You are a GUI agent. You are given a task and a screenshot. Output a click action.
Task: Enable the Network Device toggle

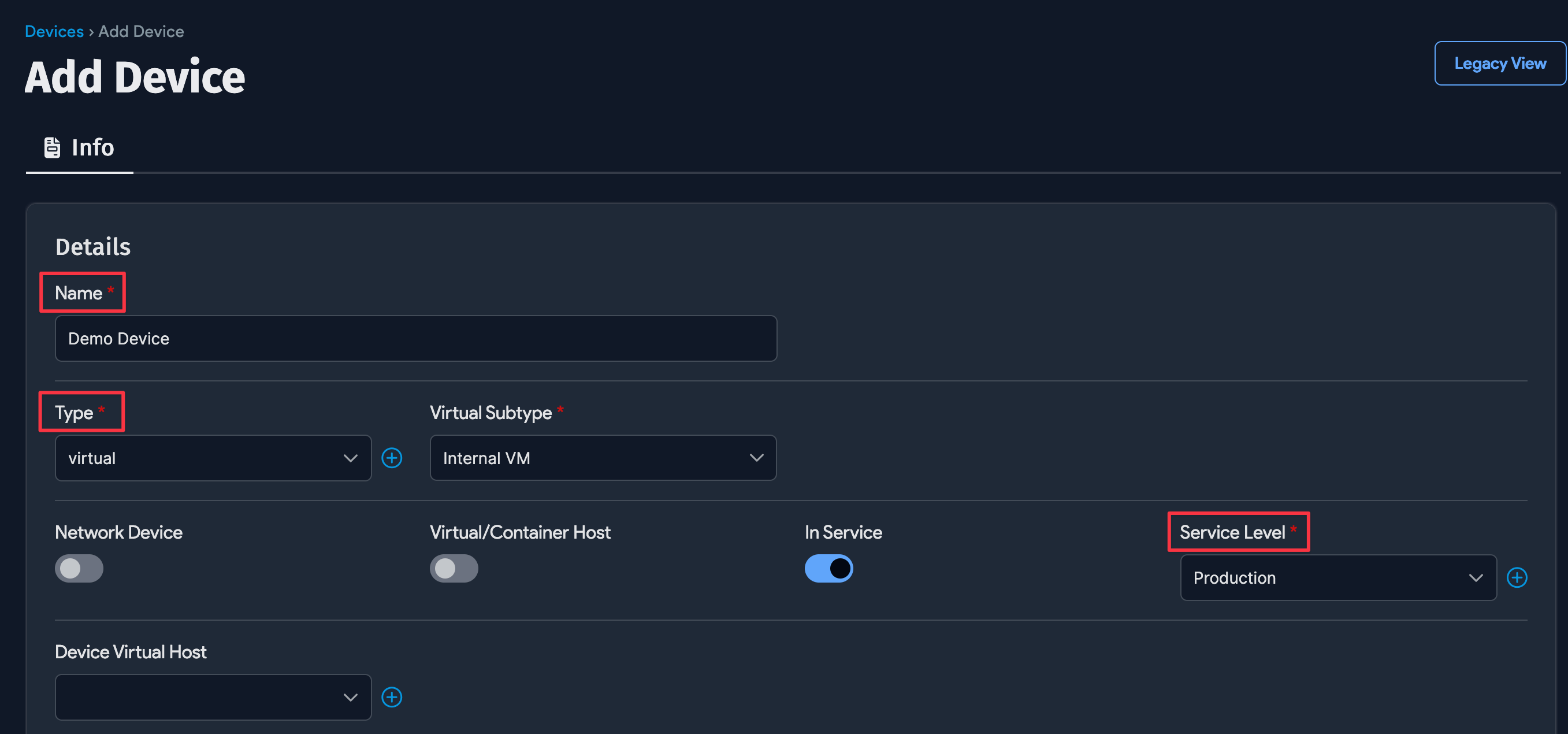click(79, 568)
